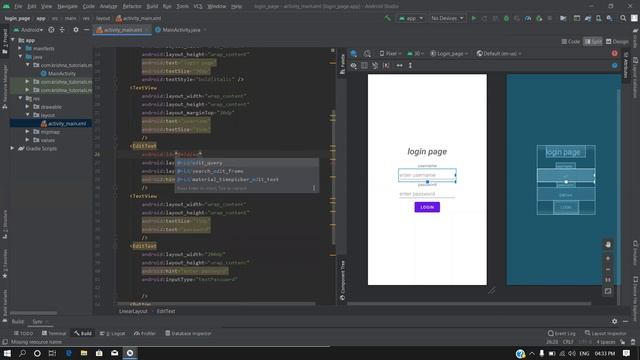Open the No Devices dropdown
640x360 pixels.
coord(447,18)
